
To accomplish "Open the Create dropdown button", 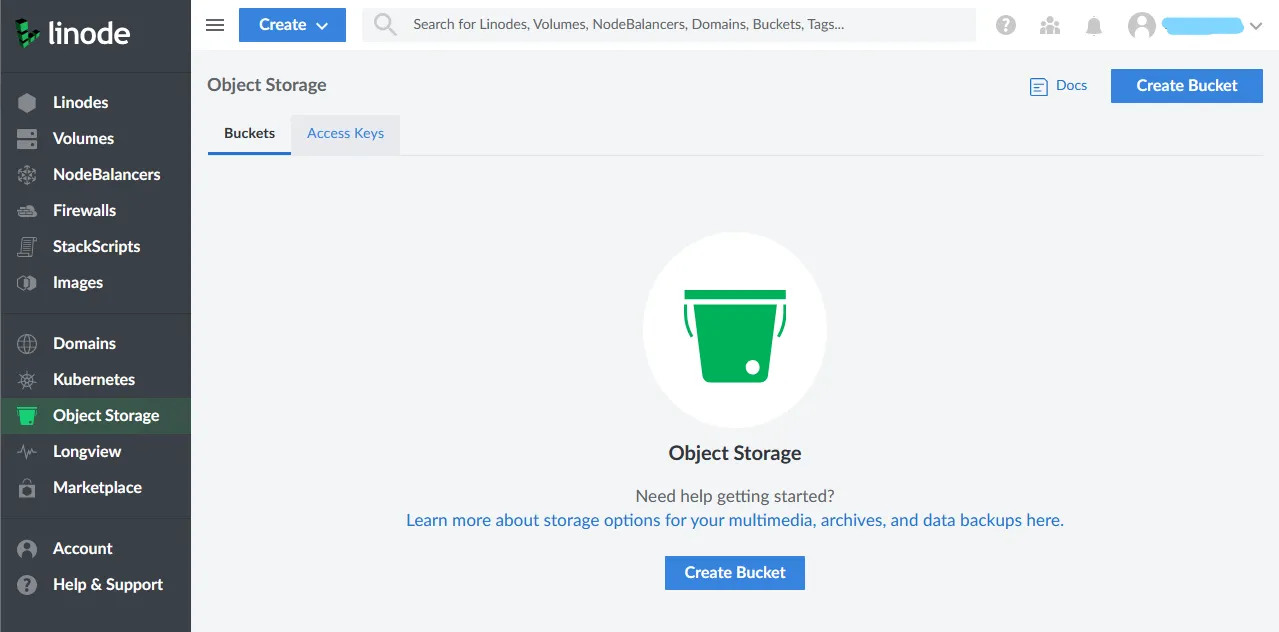I will pyautogui.click(x=292, y=25).
